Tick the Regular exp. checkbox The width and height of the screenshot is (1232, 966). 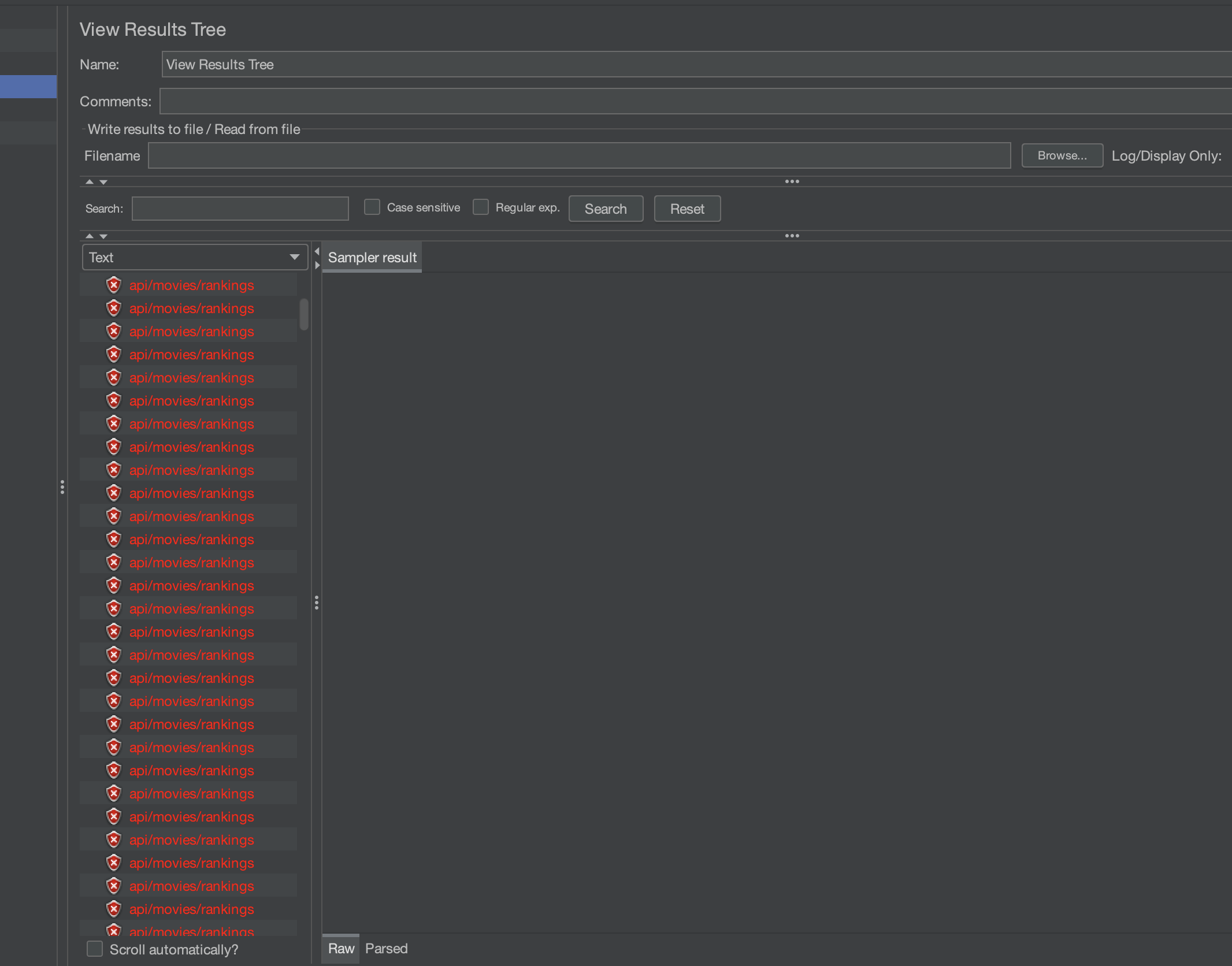(481, 207)
